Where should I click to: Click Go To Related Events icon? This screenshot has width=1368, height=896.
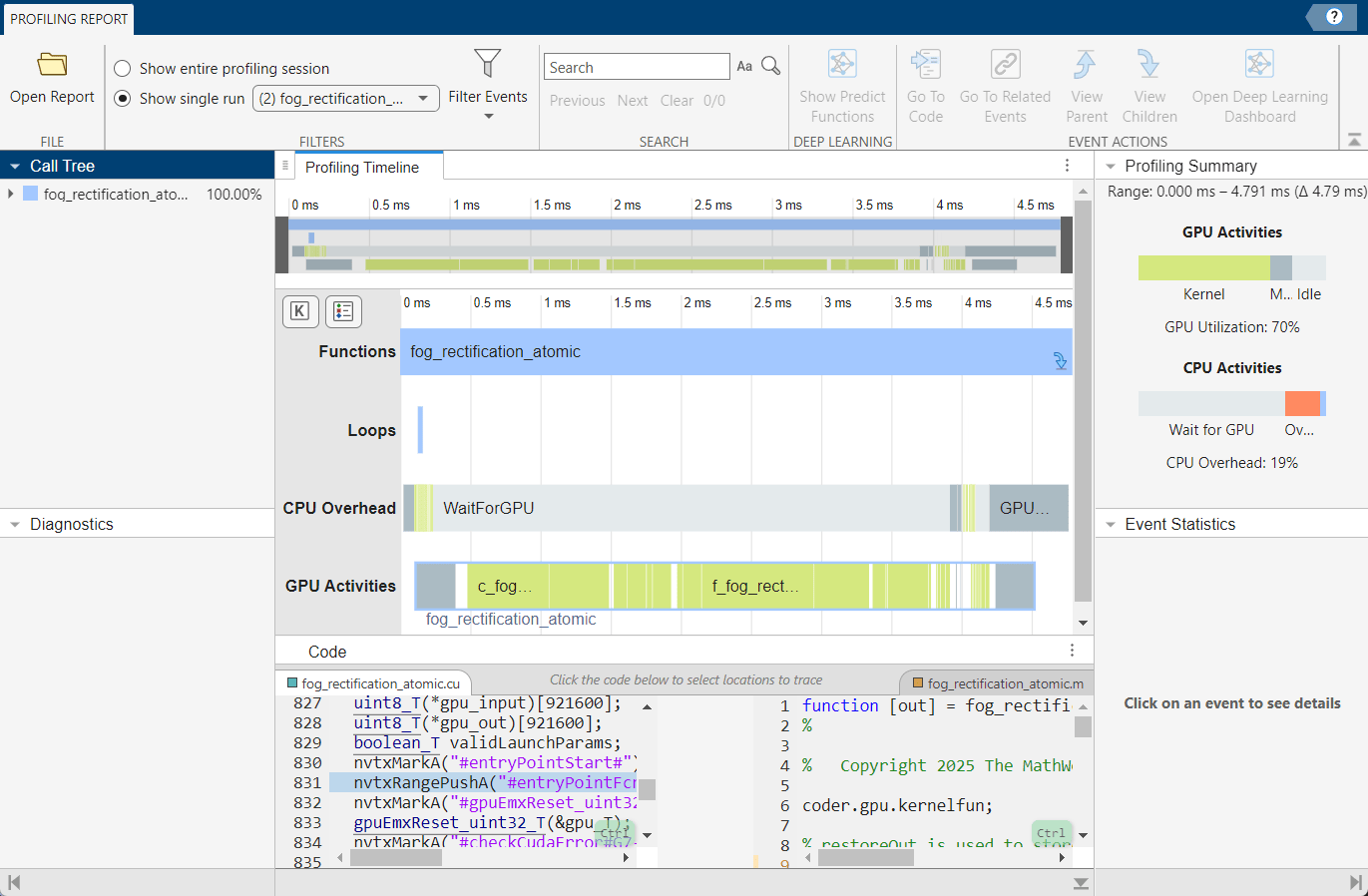[1005, 64]
